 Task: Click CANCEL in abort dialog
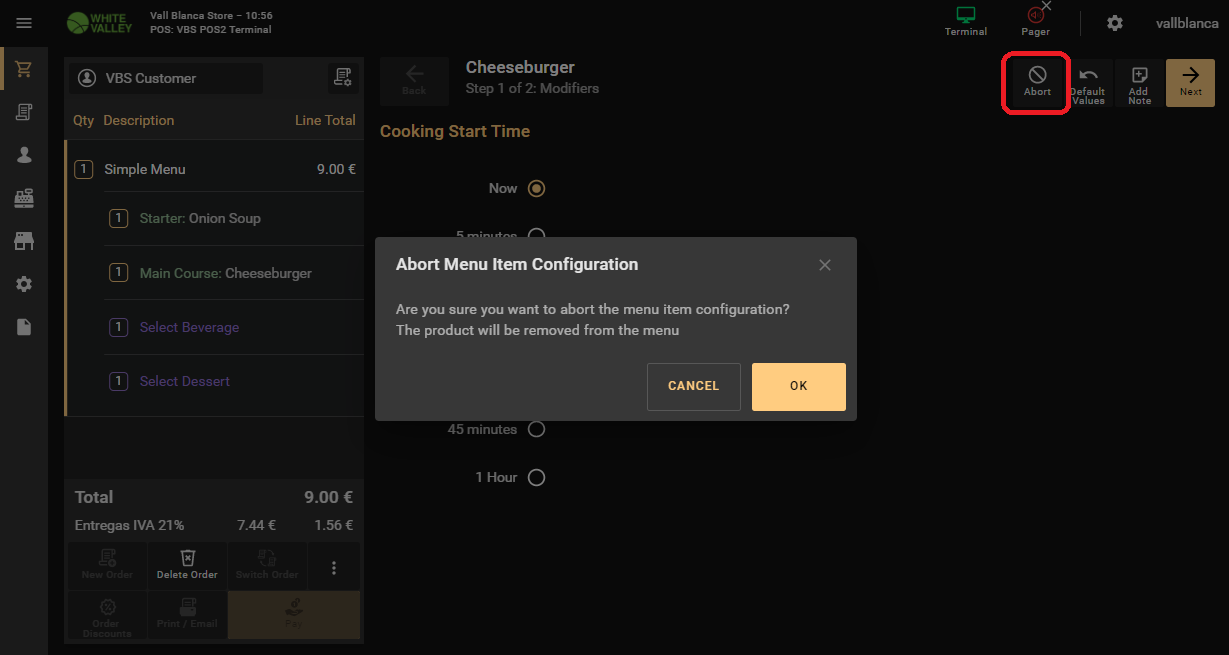[x=693, y=386]
